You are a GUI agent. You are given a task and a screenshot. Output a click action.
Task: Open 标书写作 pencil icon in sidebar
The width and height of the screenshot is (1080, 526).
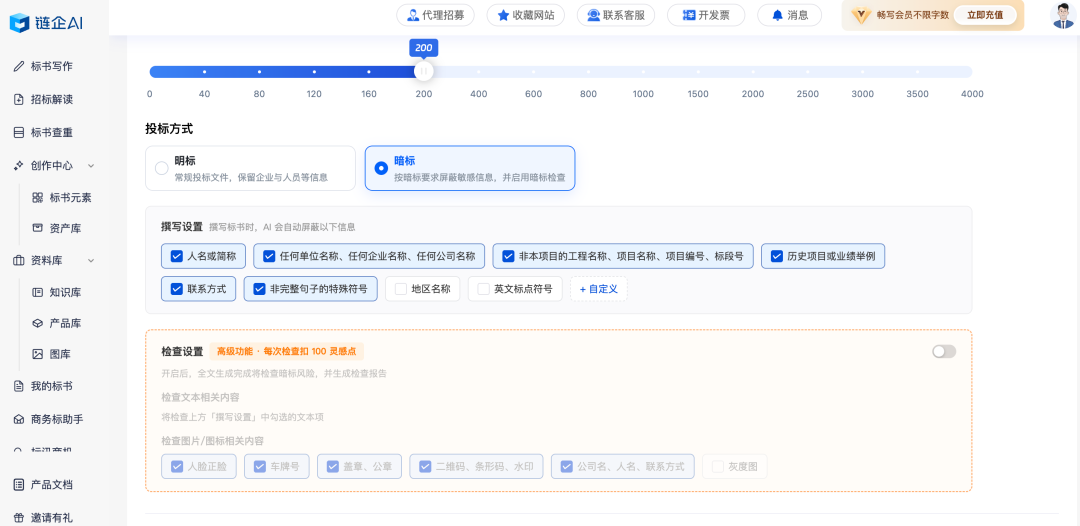coord(19,67)
